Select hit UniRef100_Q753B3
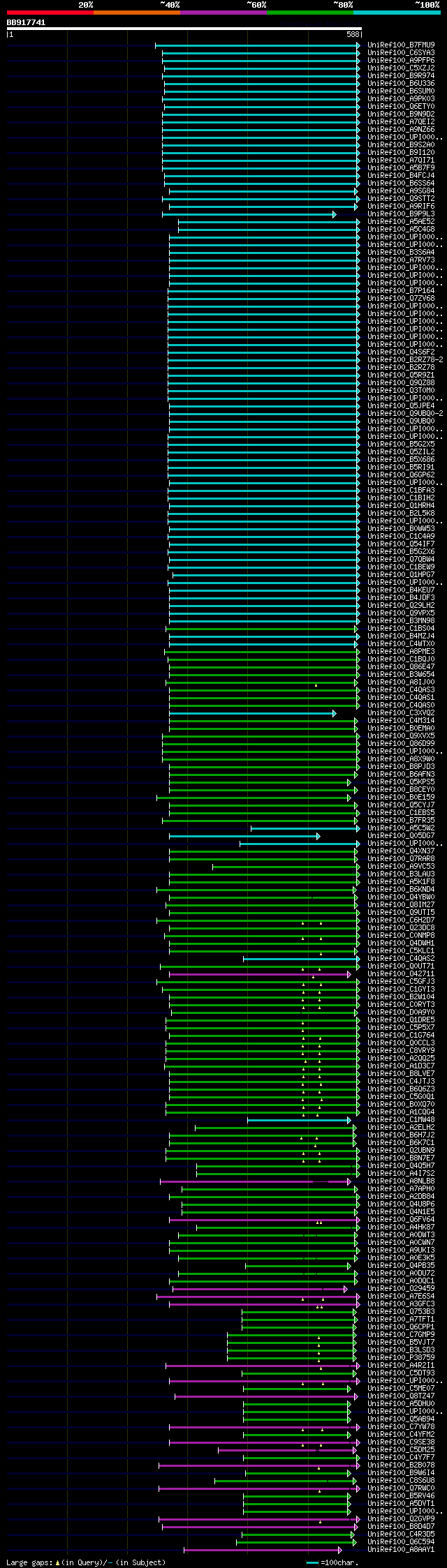 [x=401, y=1311]
